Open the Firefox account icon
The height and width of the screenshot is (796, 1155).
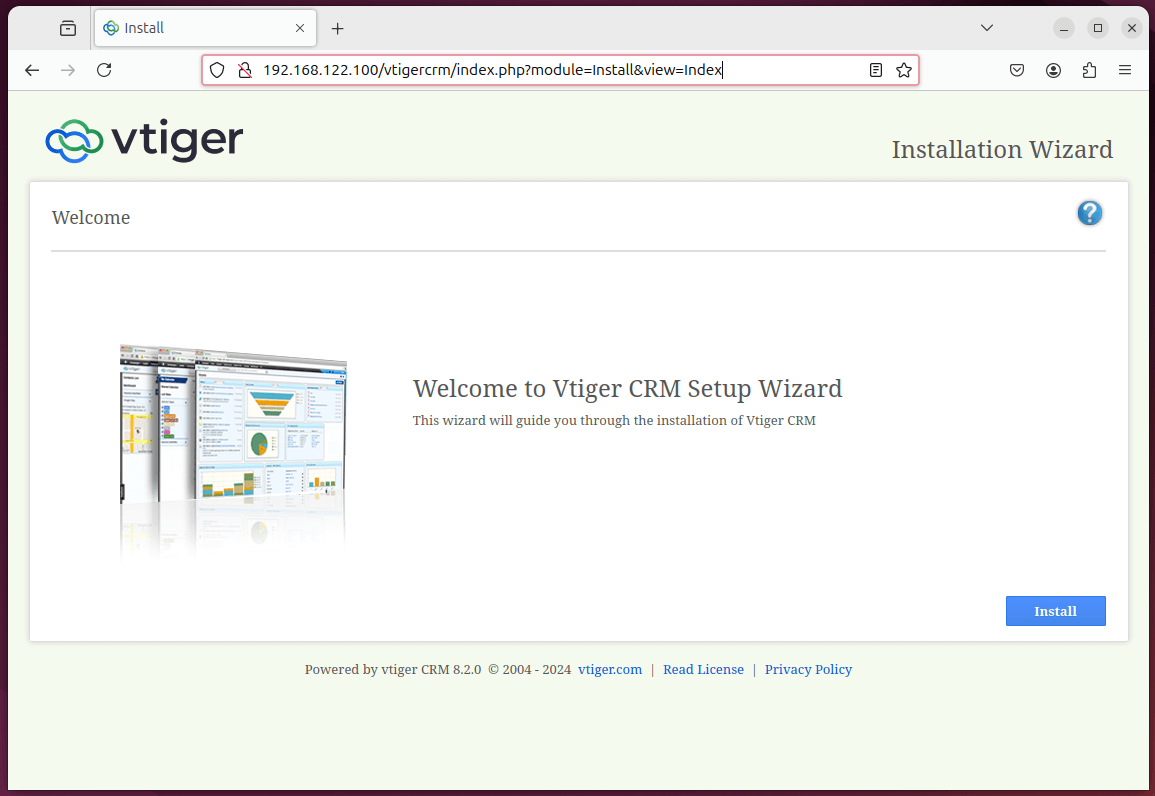tap(1053, 70)
